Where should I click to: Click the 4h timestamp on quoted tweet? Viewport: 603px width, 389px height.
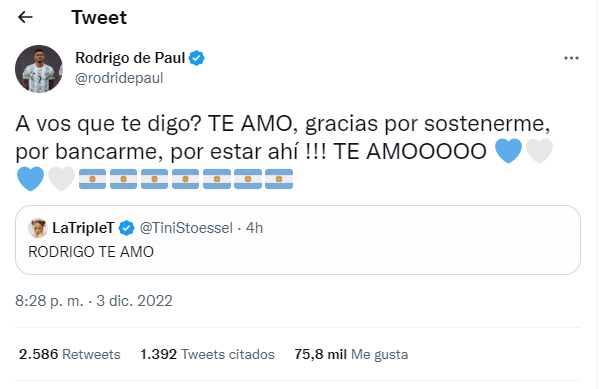point(255,228)
